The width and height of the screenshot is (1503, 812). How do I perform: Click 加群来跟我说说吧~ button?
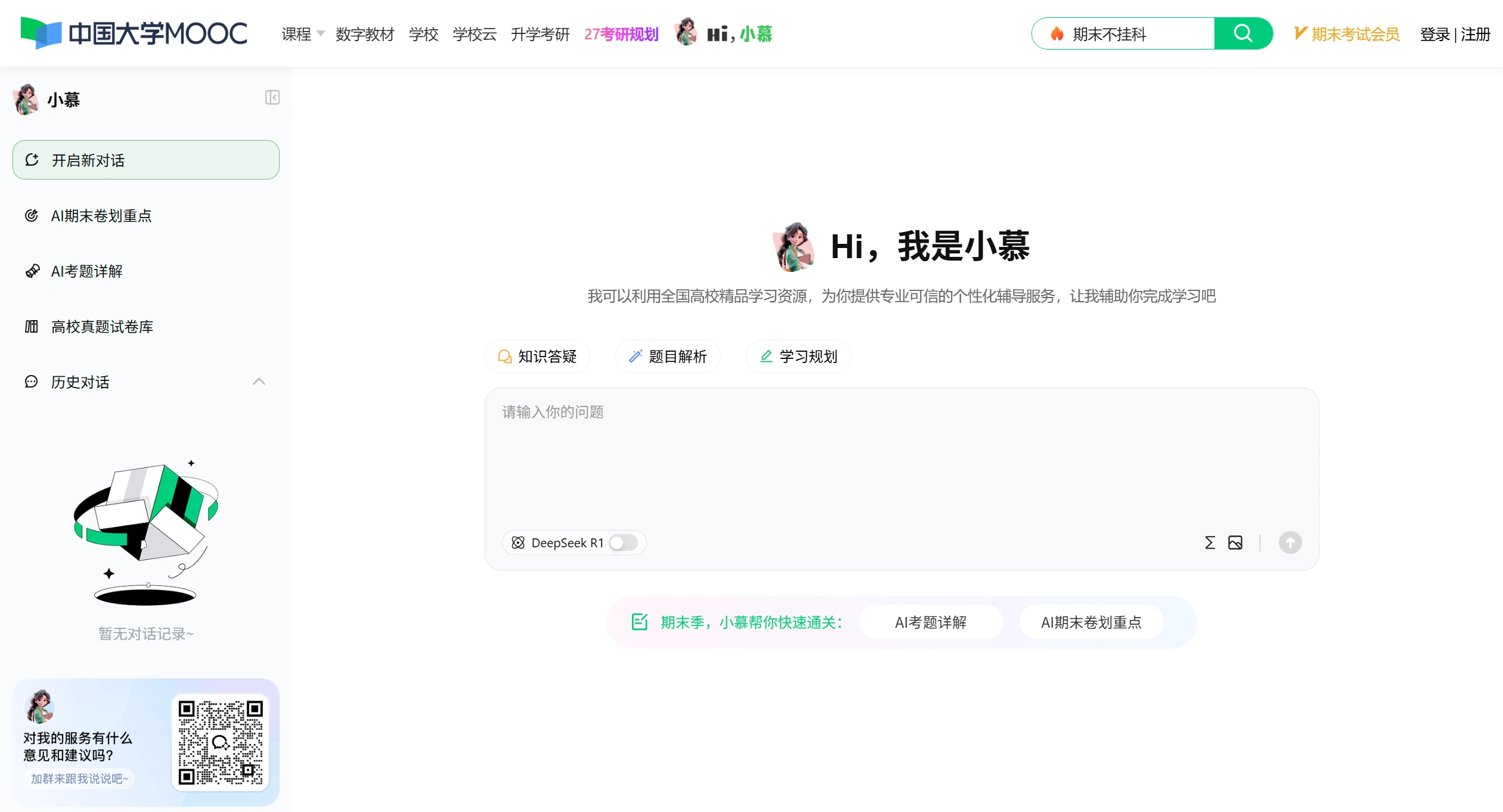click(x=79, y=778)
